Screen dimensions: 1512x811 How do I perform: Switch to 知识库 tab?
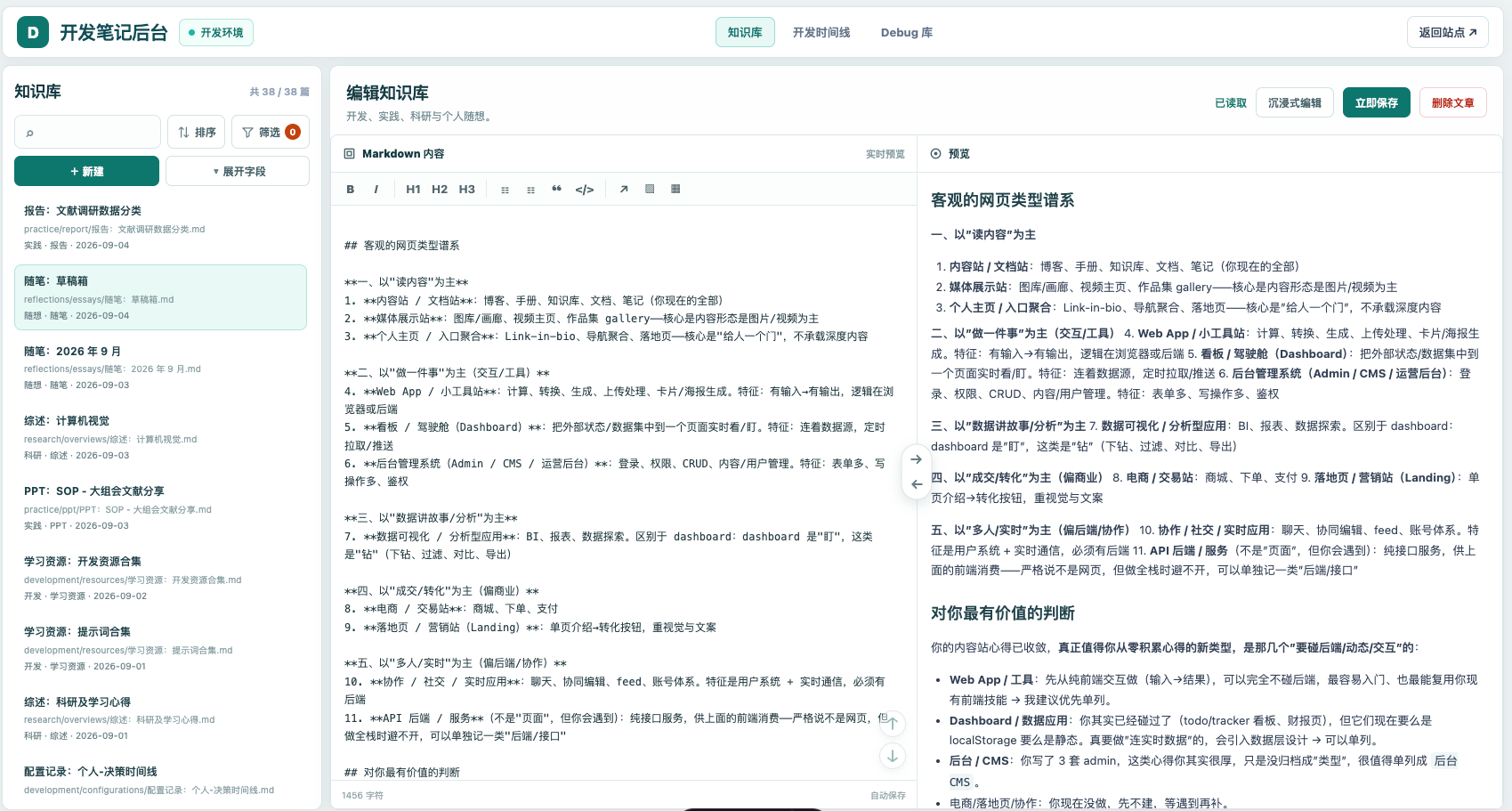coord(745,33)
